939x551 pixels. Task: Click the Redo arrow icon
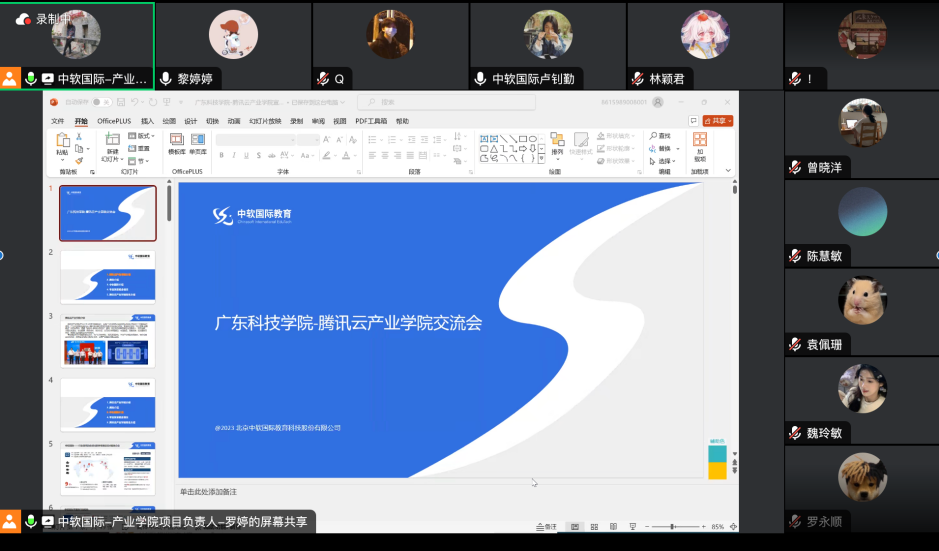click(x=153, y=102)
